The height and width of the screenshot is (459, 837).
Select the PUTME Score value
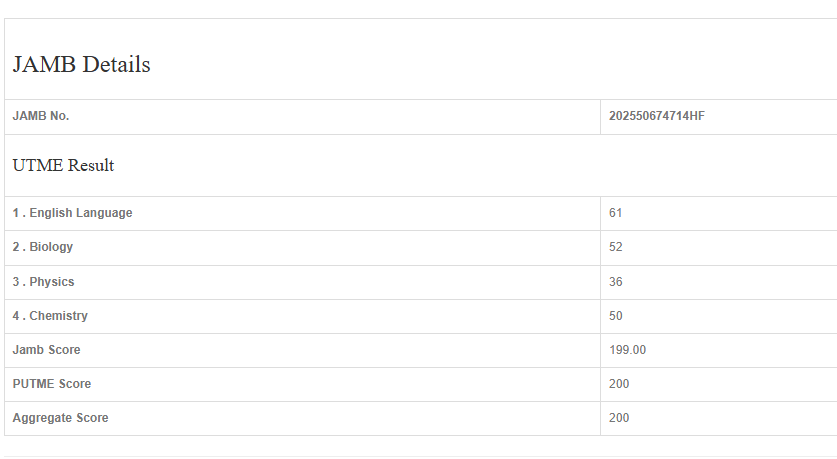pos(619,384)
